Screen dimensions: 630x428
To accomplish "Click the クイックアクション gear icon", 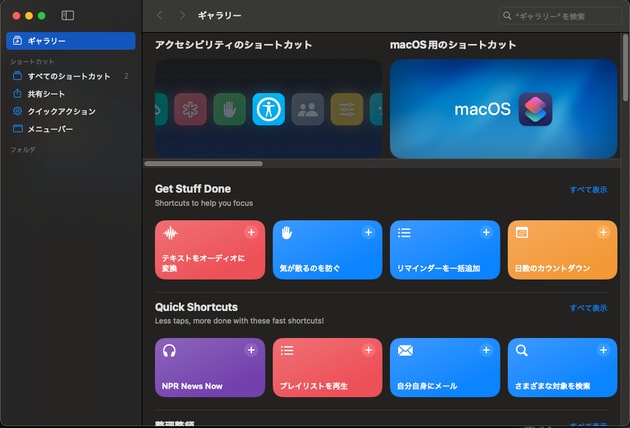I will tap(17, 111).
